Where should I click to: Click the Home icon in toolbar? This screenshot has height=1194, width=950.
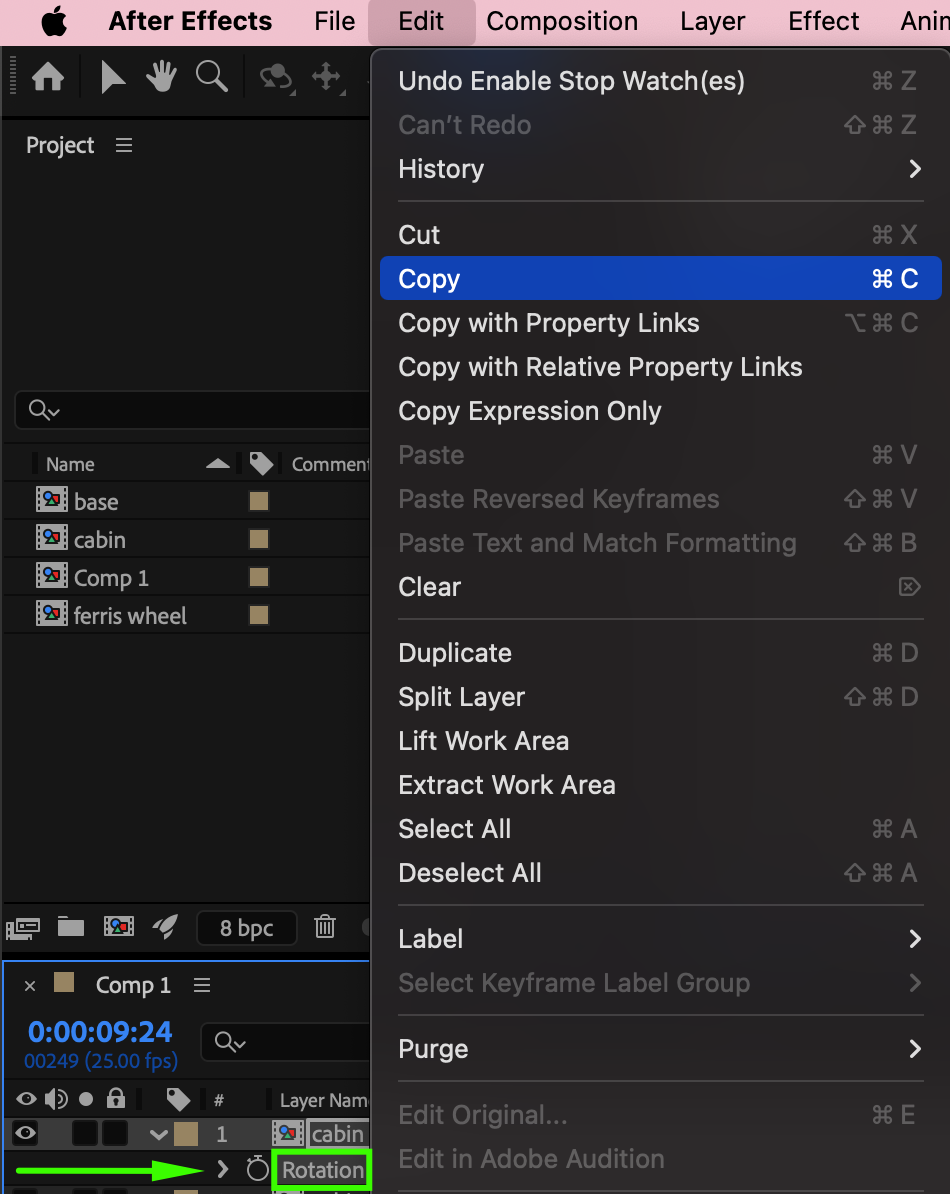(48, 77)
